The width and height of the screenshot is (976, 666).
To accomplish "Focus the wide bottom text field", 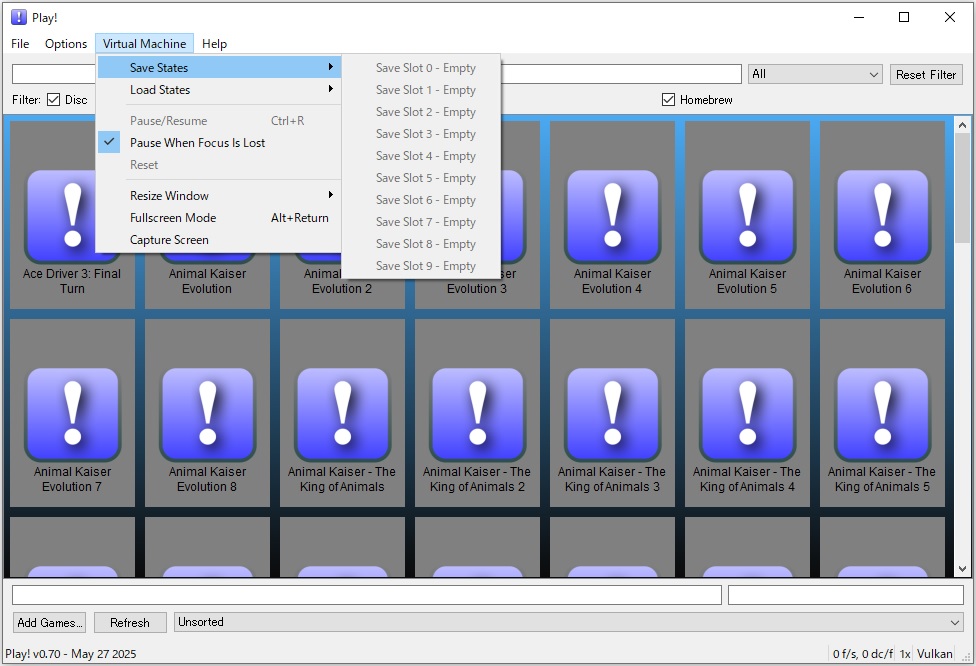I will click(x=367, y=595).
